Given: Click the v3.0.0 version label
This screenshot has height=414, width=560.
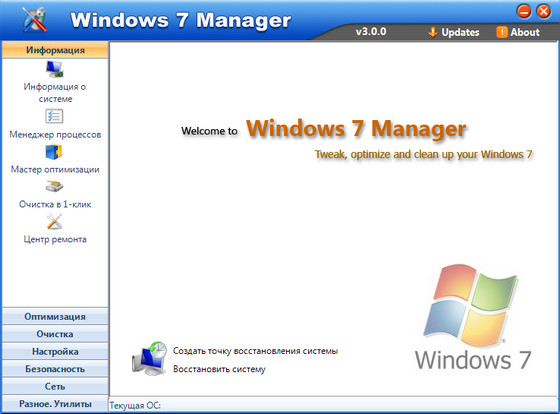Looking at the screenshot, I should [371, 32].
